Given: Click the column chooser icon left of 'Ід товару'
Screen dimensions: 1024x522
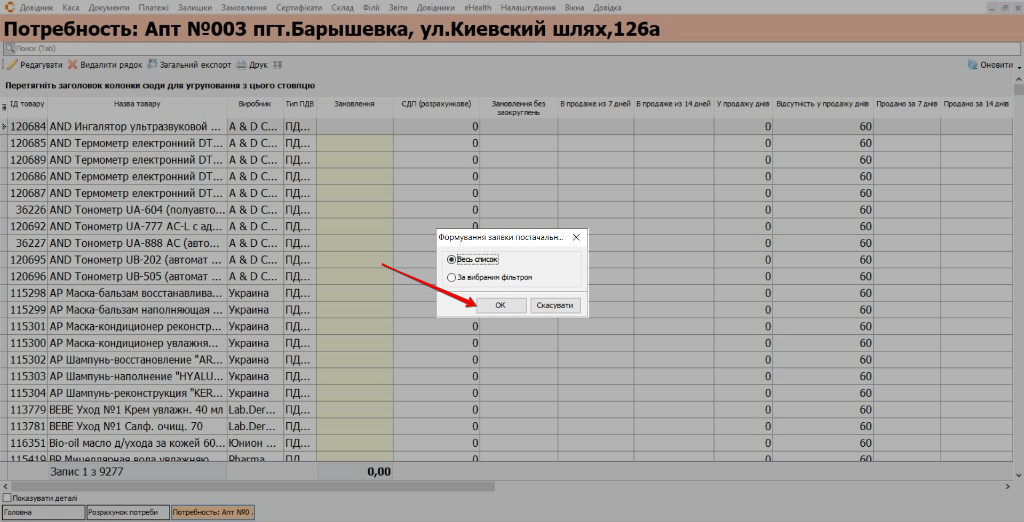Looking at the screenshot, I should [4, 107].
